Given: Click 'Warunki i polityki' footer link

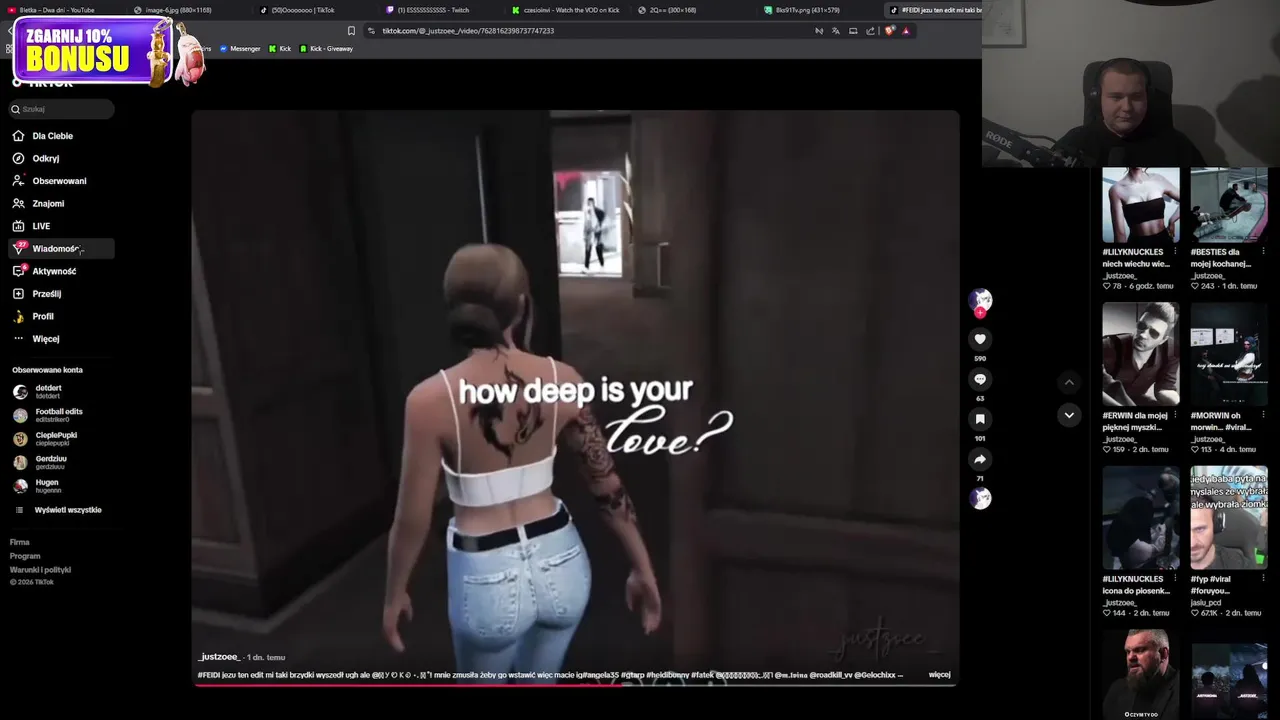Looking at the screenshot, I should pos(40,570).
